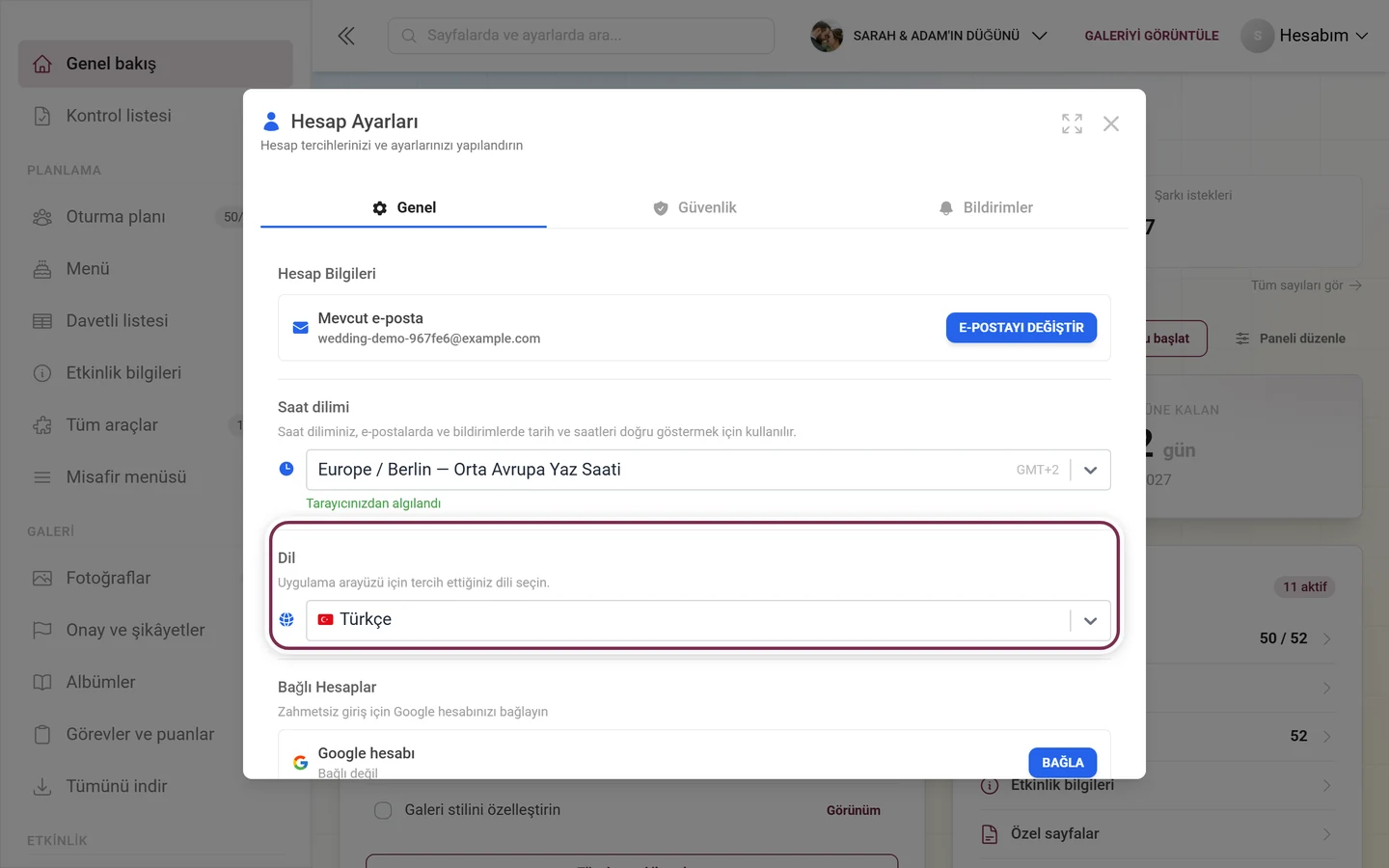Image resolution: width=1389 pixels, height=868 pixels.
Task: Switch to the Güvenlik tab
Action: click(x=694, y=207)
